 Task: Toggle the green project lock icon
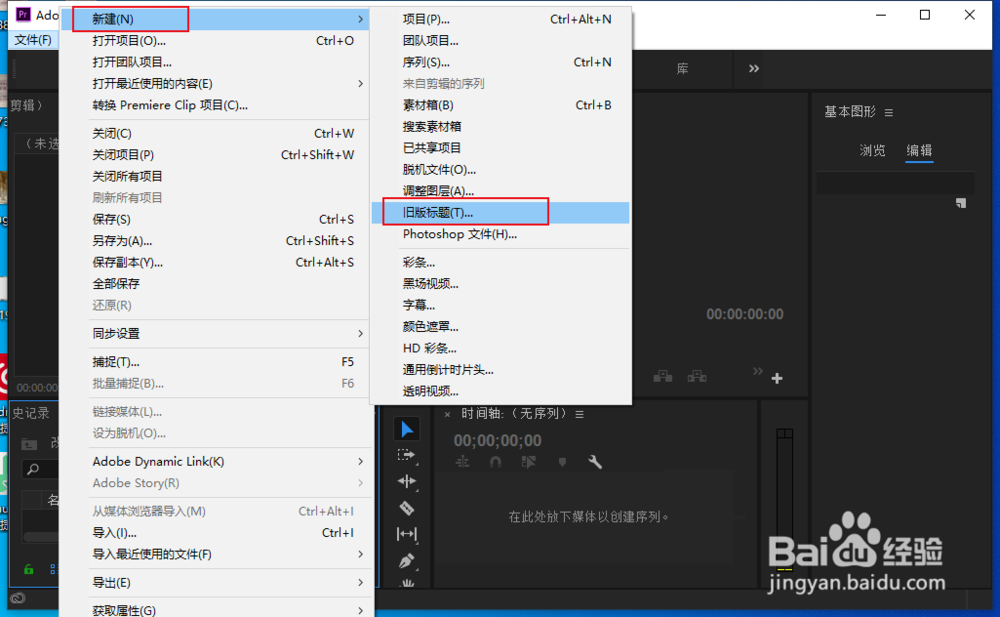pos(29,569)
